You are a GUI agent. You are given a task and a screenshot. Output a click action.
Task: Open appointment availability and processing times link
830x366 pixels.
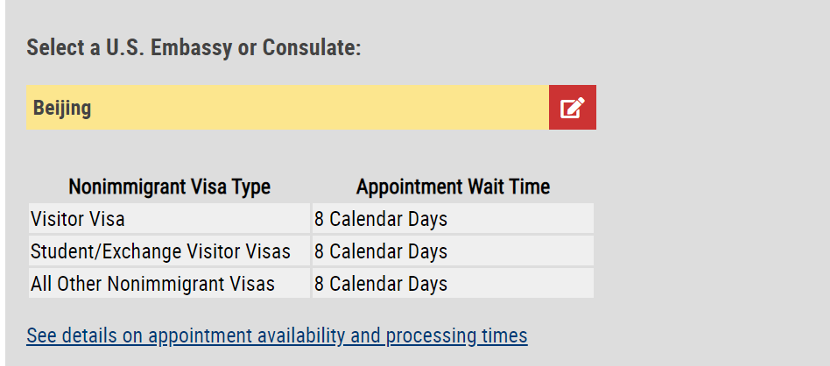(277, 336)
